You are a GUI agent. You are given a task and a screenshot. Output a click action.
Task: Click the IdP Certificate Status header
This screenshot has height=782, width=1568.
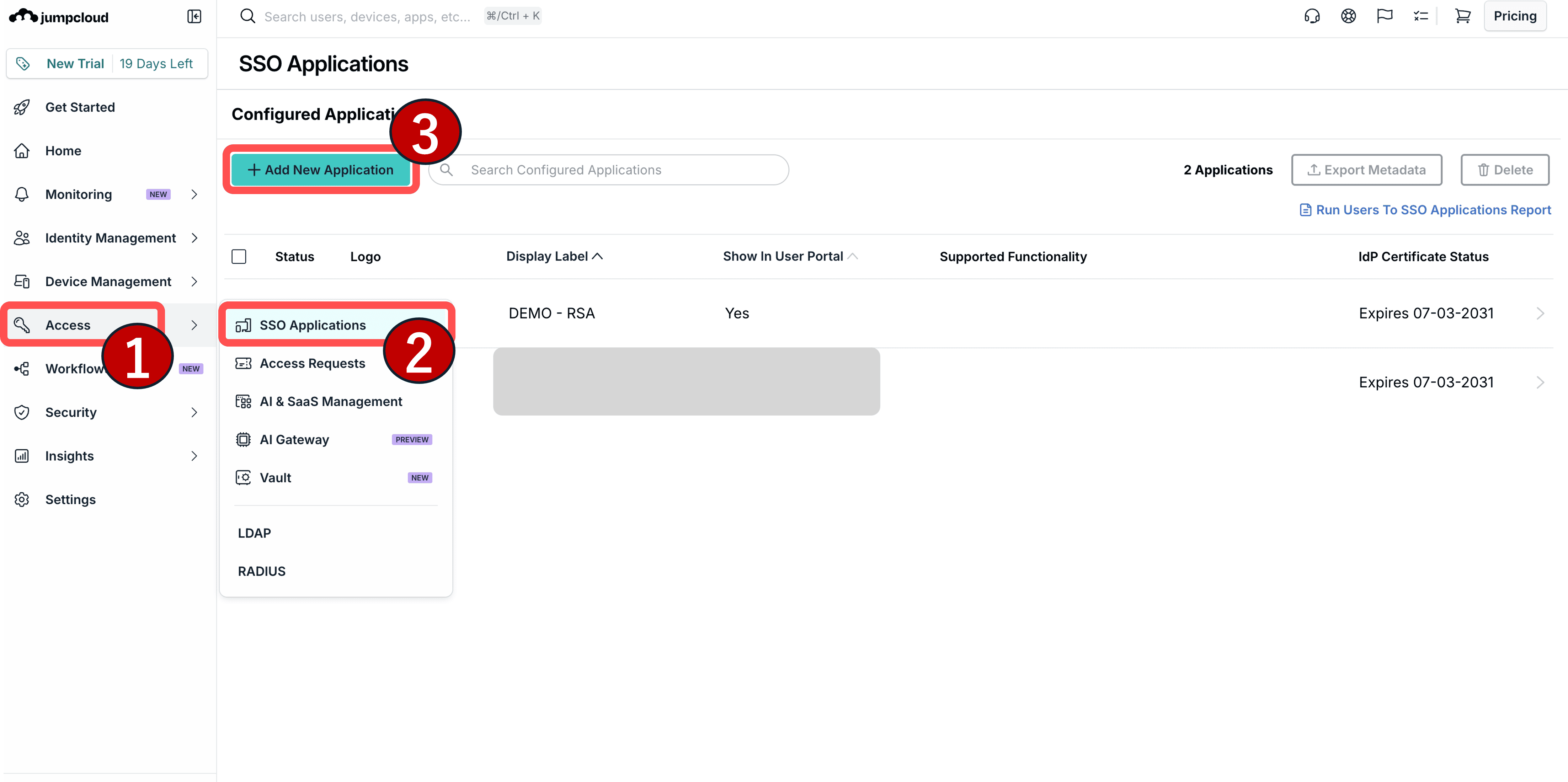[1423, 257]
